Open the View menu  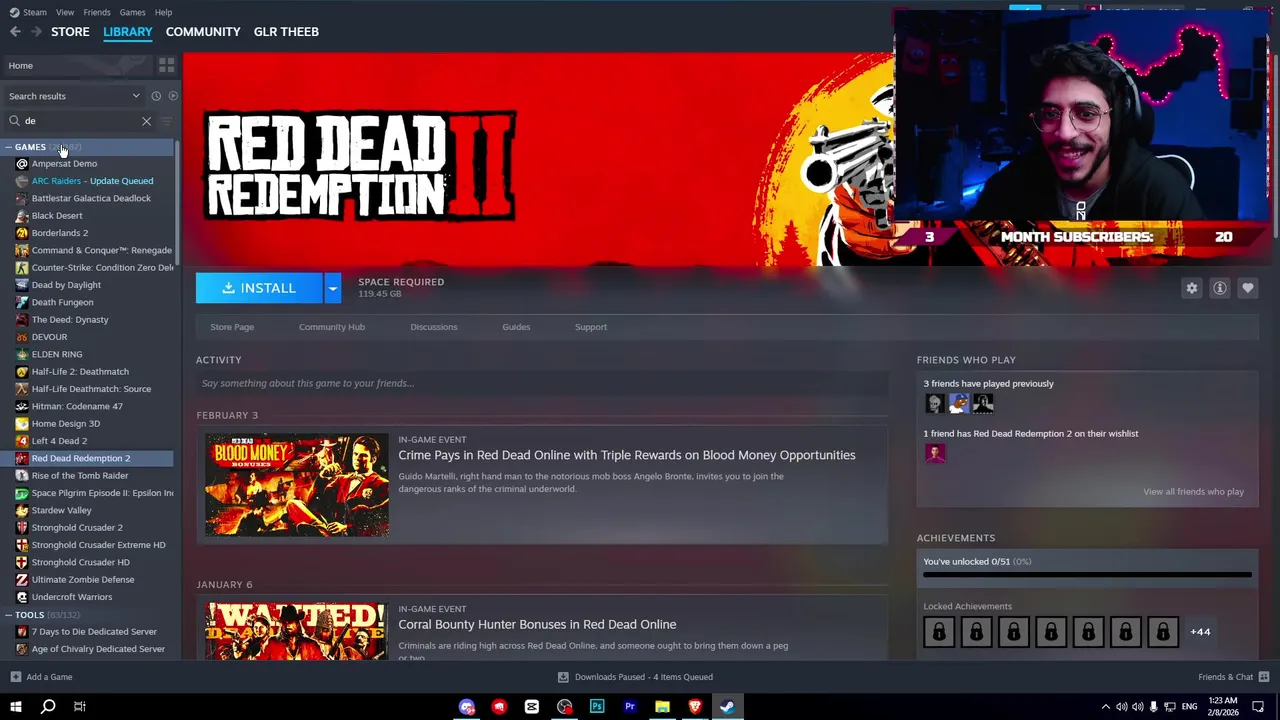point(65,12)
